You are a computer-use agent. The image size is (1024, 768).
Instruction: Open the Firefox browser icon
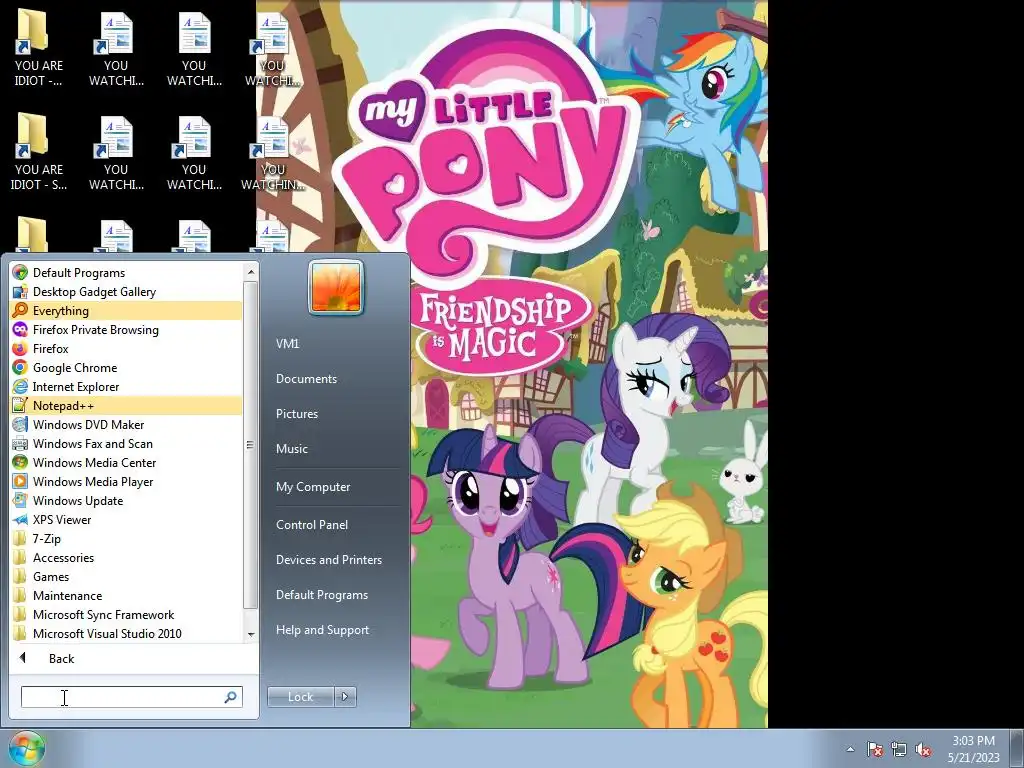pos(20,349)
